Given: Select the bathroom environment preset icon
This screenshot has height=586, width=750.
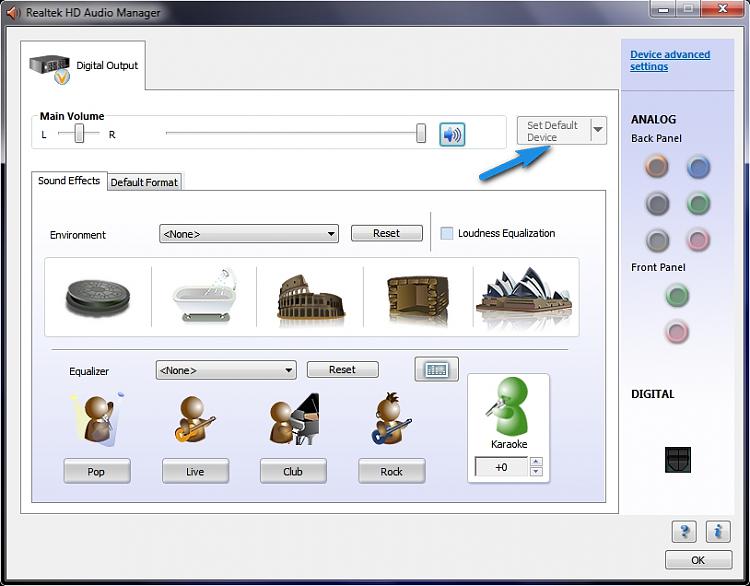Looking at the screenshot, I should 205,295.
